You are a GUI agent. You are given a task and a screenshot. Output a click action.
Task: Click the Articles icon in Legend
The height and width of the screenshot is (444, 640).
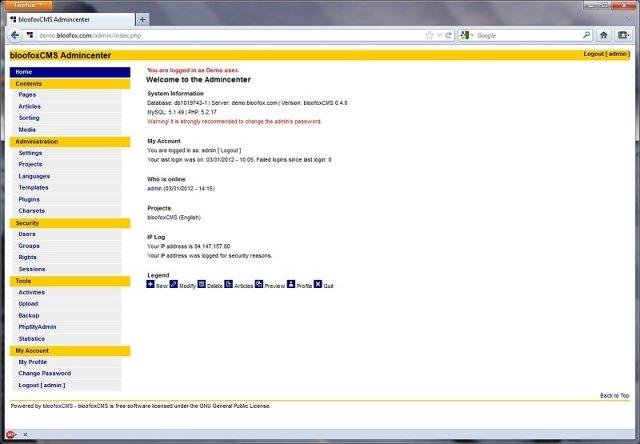229,284
